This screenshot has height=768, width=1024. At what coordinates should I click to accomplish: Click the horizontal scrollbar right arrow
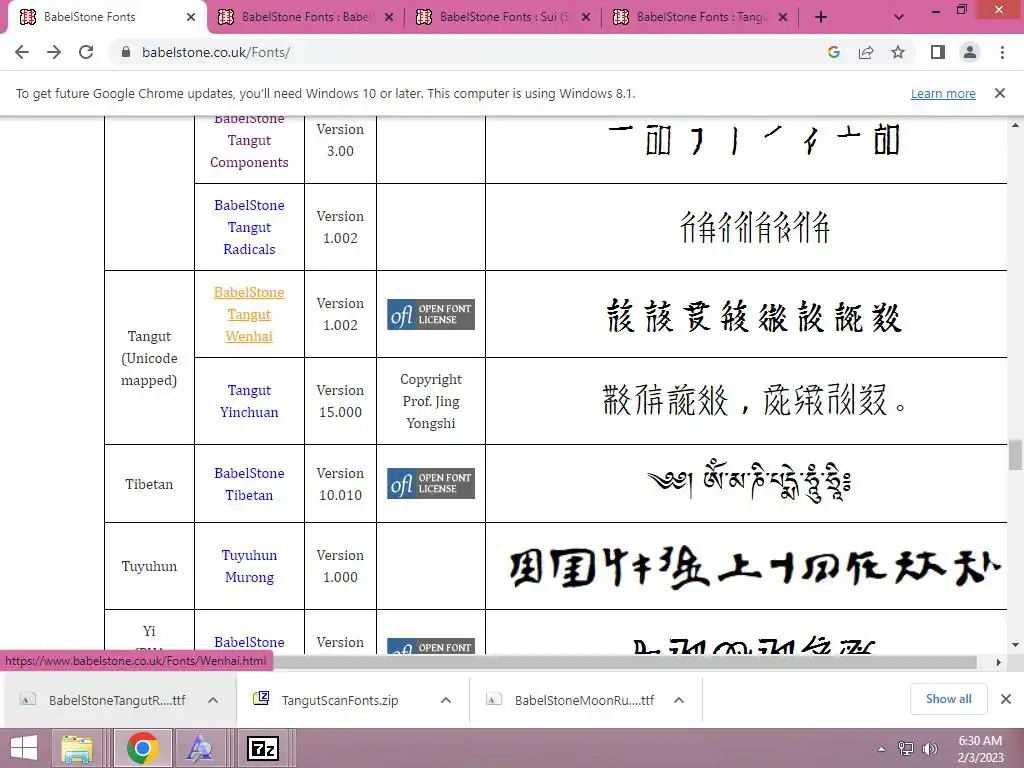click(999, 662)
